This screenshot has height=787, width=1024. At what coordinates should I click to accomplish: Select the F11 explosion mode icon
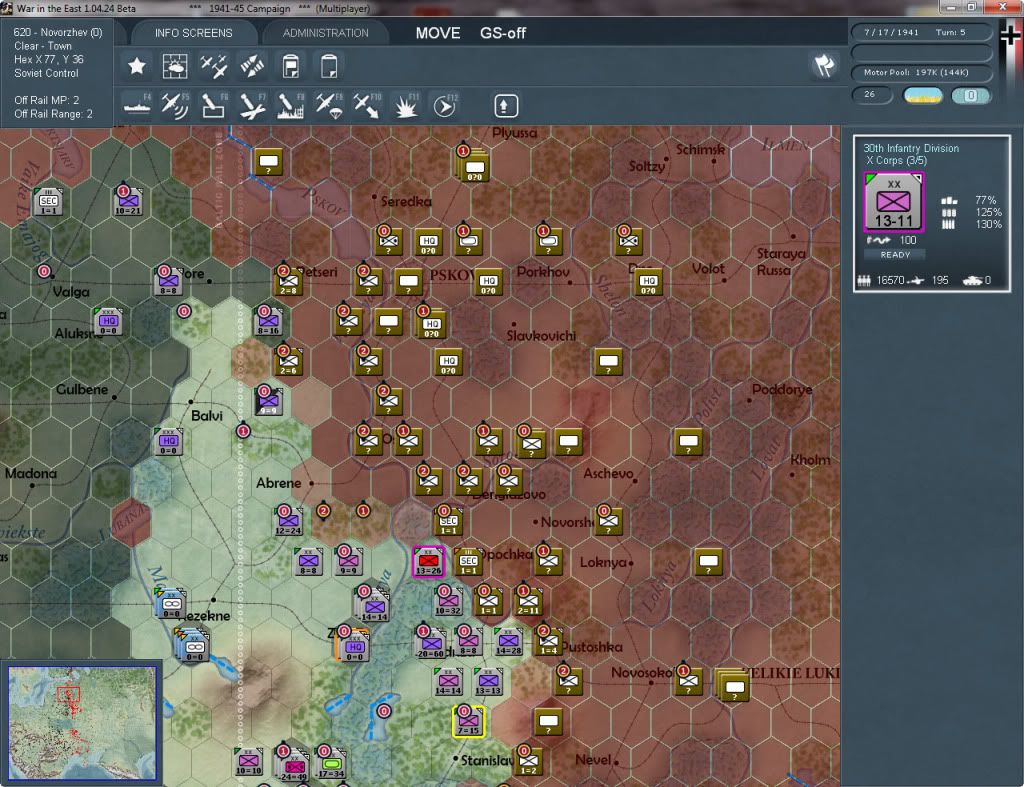coord(406,106)
